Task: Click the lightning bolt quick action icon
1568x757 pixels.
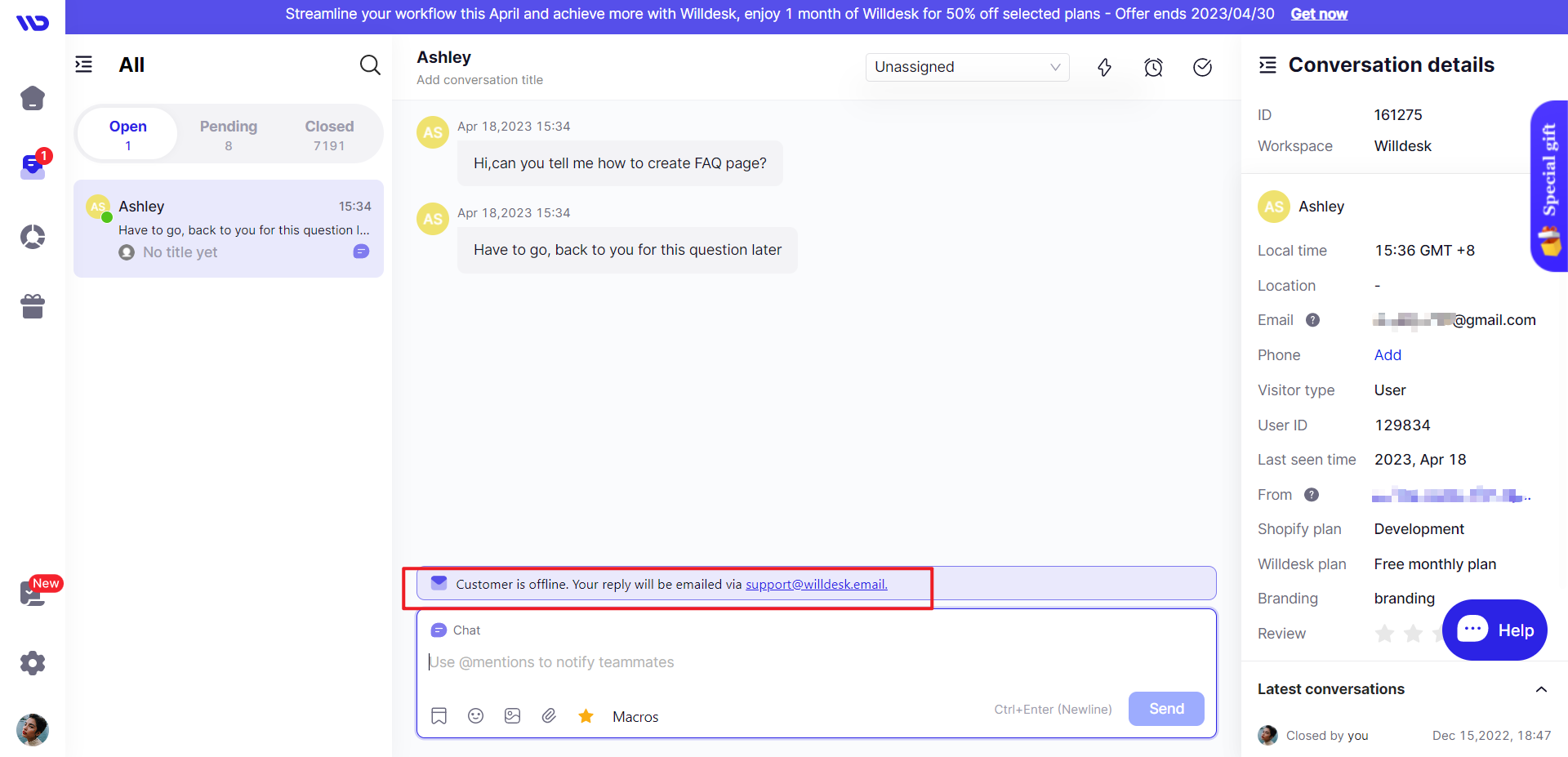Action: tap(1104, 67)
